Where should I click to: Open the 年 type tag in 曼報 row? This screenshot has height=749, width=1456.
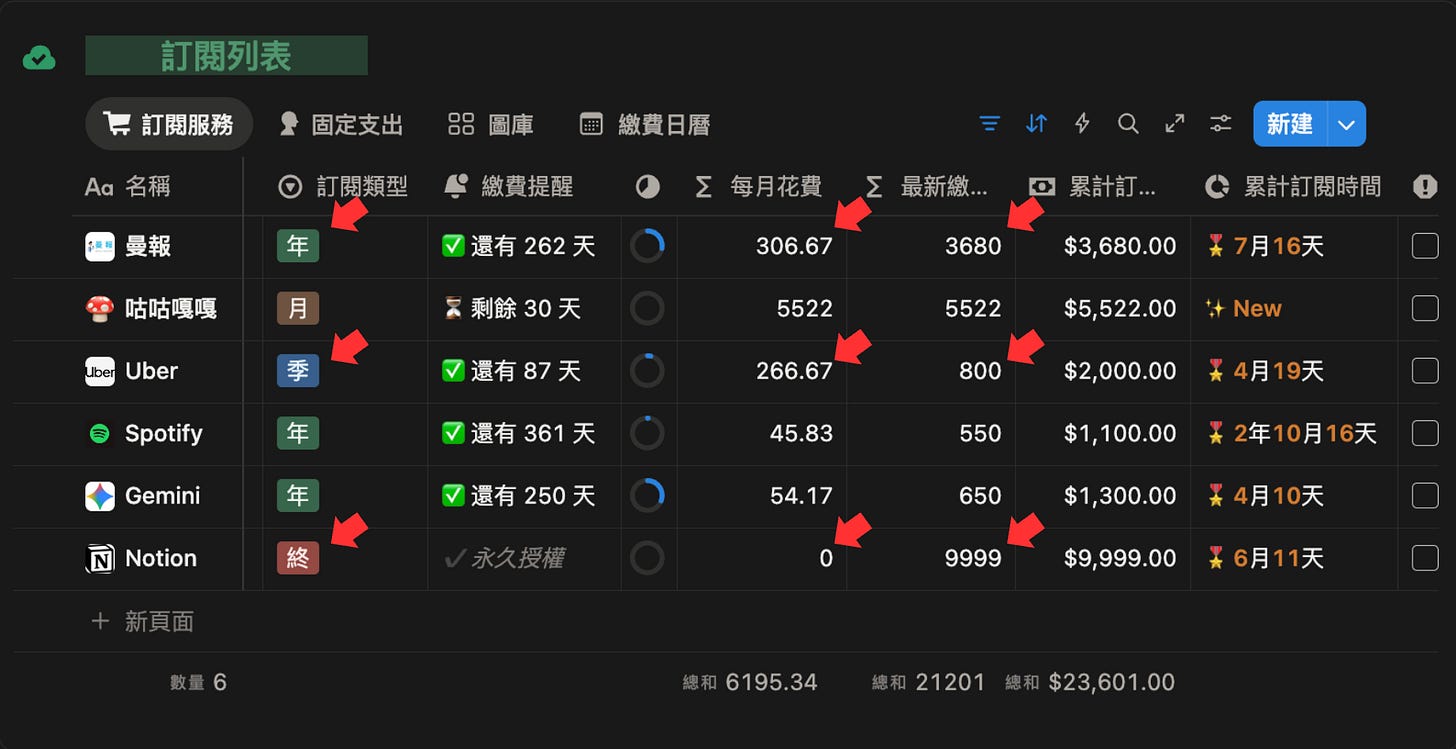point(298,246)
